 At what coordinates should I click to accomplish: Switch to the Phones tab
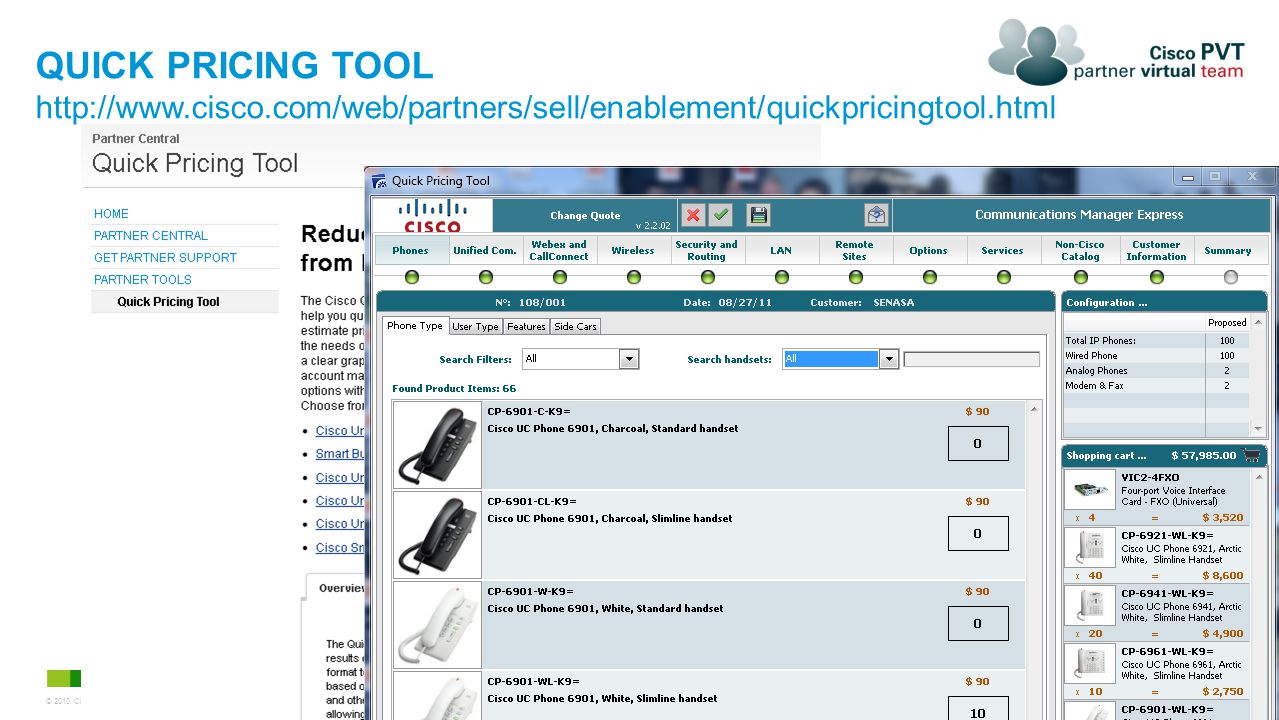click(410, 250)
